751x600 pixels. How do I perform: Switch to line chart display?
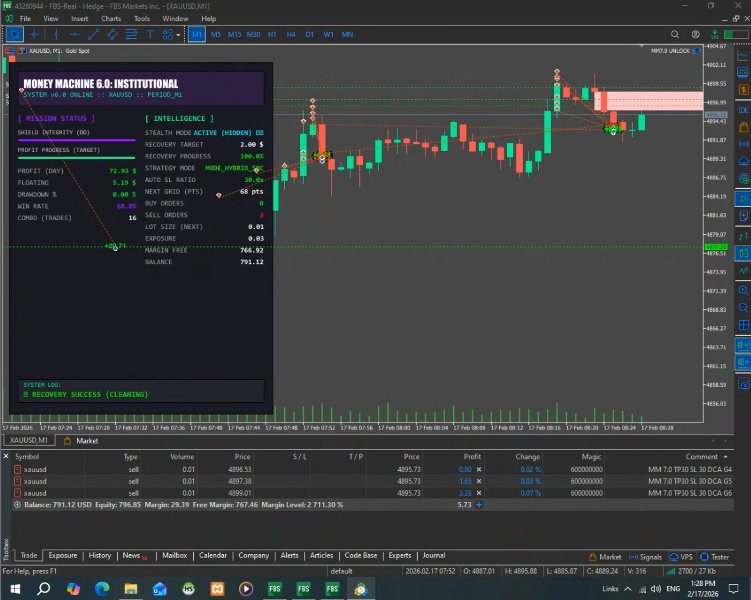tap(743, 271)
